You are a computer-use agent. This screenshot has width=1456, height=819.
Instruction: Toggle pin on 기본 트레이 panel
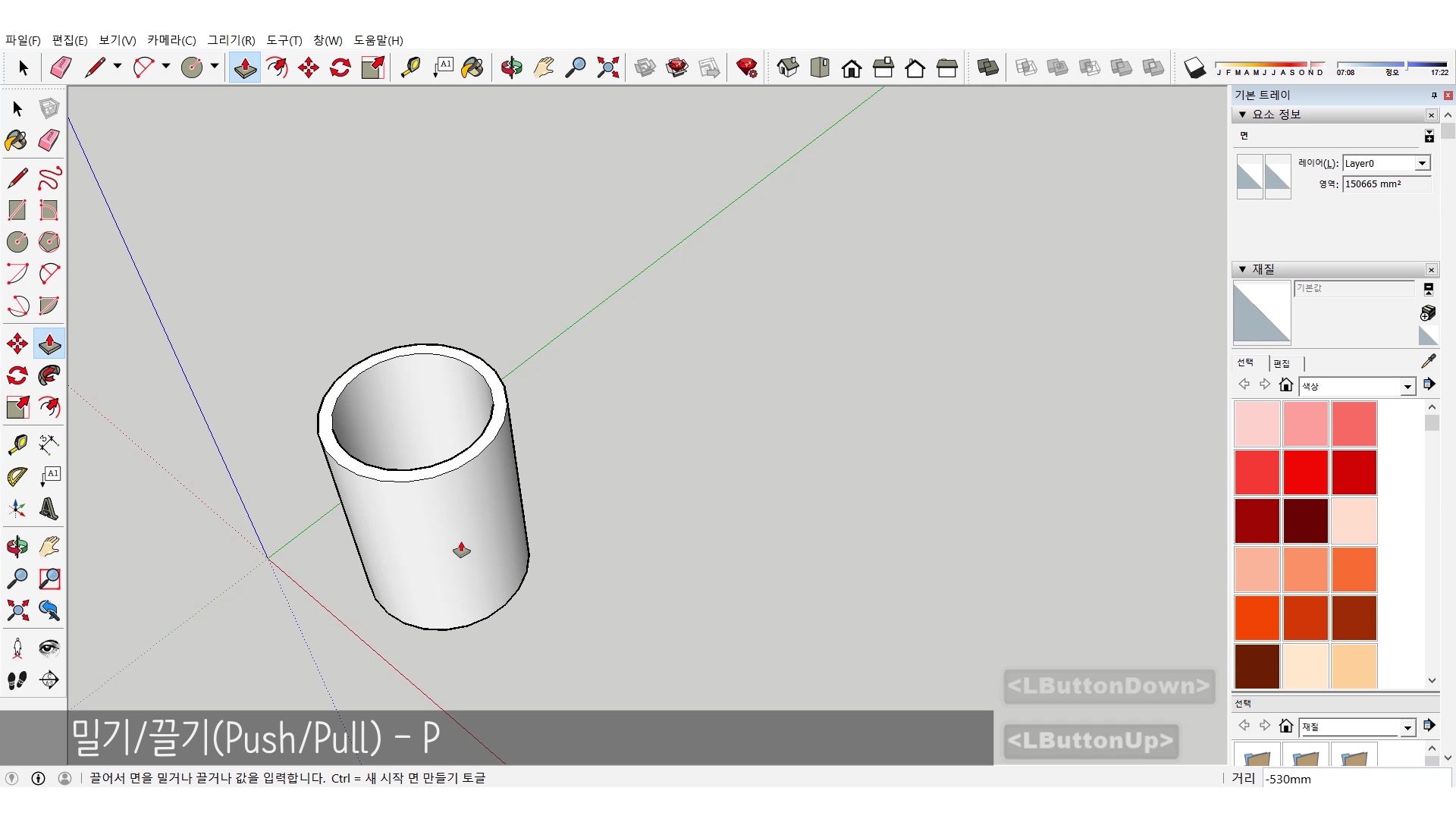(1433, 96)
